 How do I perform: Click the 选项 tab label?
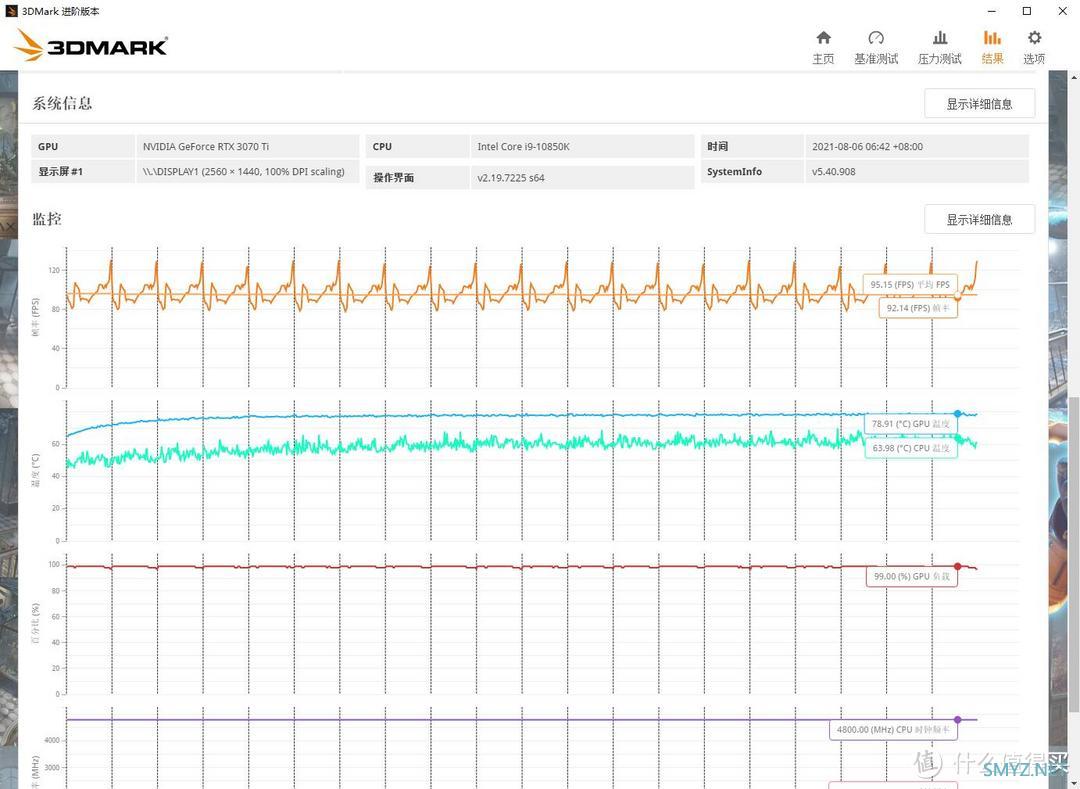pos(1034,59)
